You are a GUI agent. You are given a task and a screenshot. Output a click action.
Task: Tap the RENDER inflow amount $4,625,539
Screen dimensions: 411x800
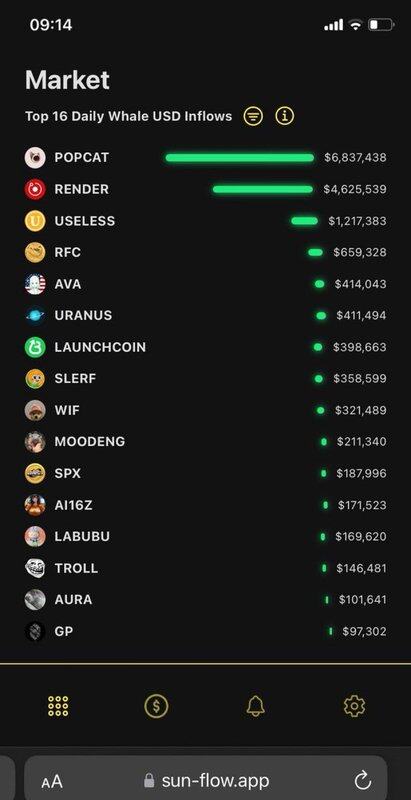[355, 189]
